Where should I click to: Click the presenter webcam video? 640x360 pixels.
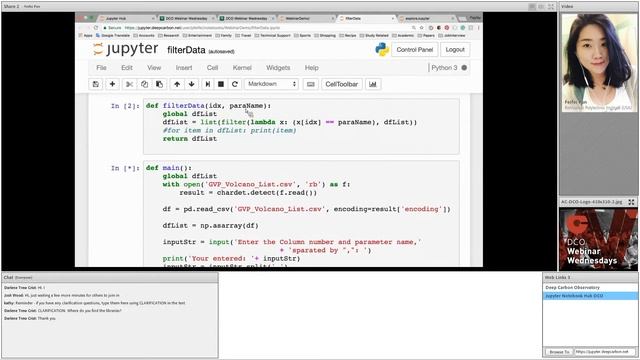[599, 62]
